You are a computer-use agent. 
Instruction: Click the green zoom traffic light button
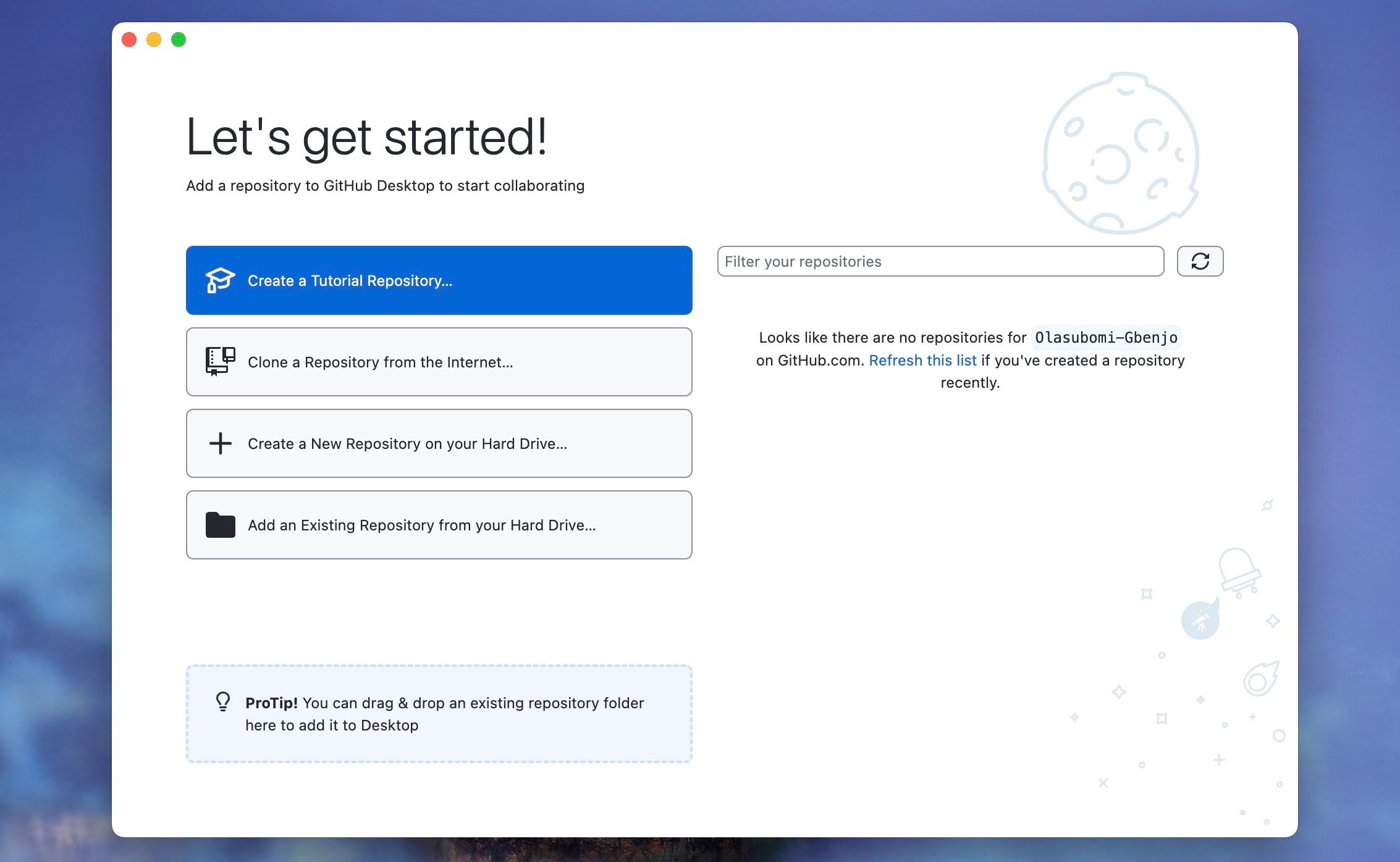point(179,39)
